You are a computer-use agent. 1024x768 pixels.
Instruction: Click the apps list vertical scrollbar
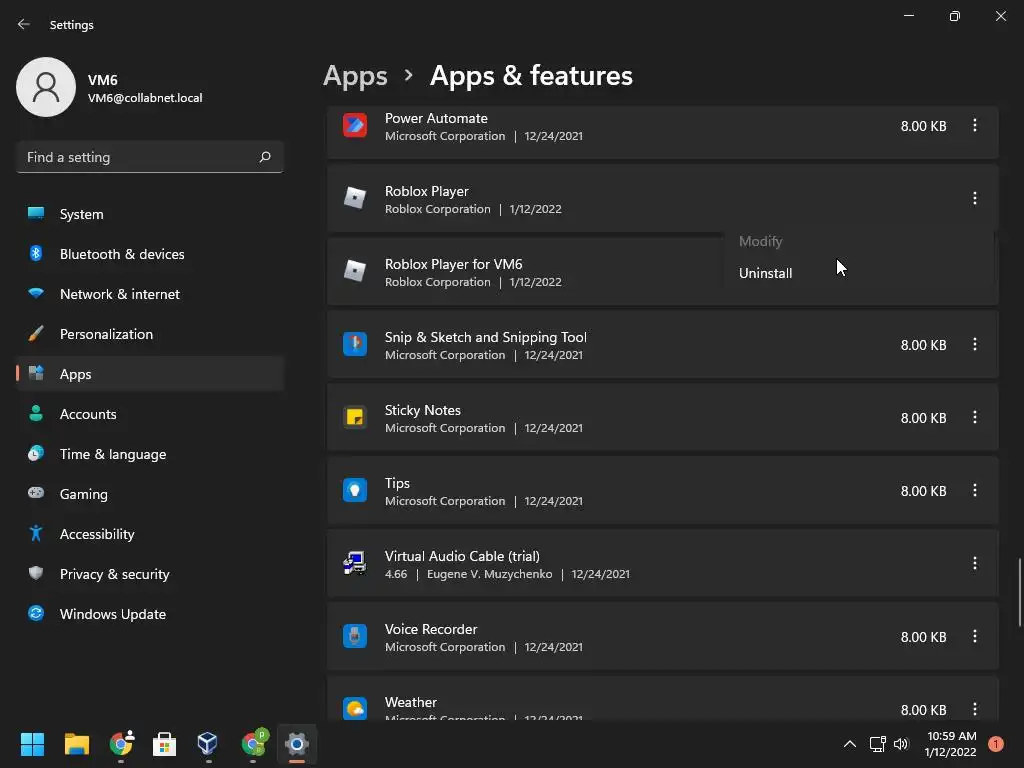(x=1020, y=592)
